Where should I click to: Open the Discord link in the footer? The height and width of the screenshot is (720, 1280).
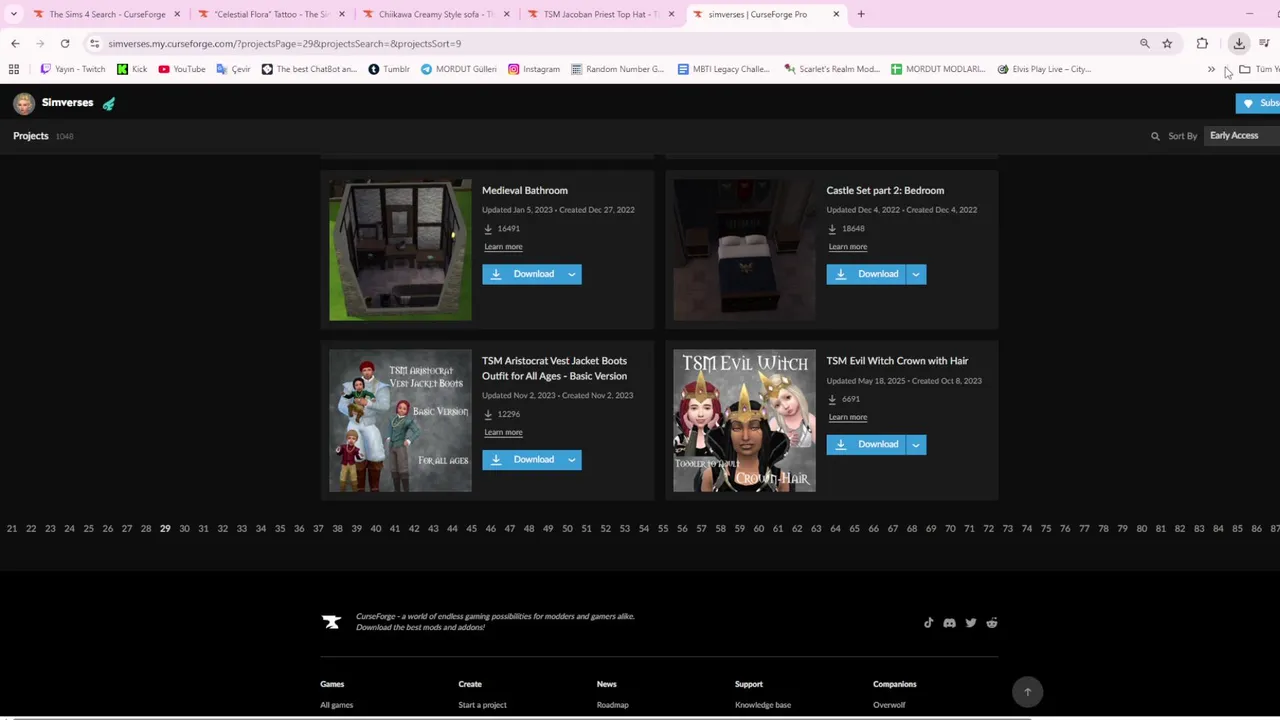coord(949,623)
